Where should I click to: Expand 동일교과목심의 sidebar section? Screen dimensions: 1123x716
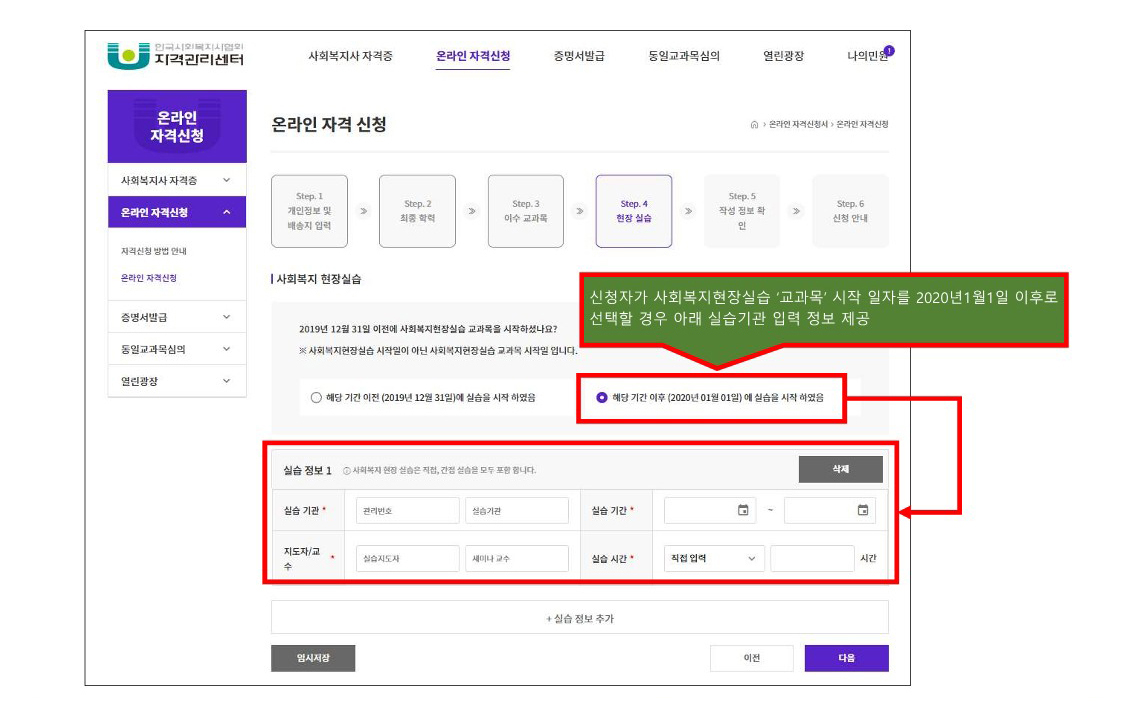(x=177, y=349)
